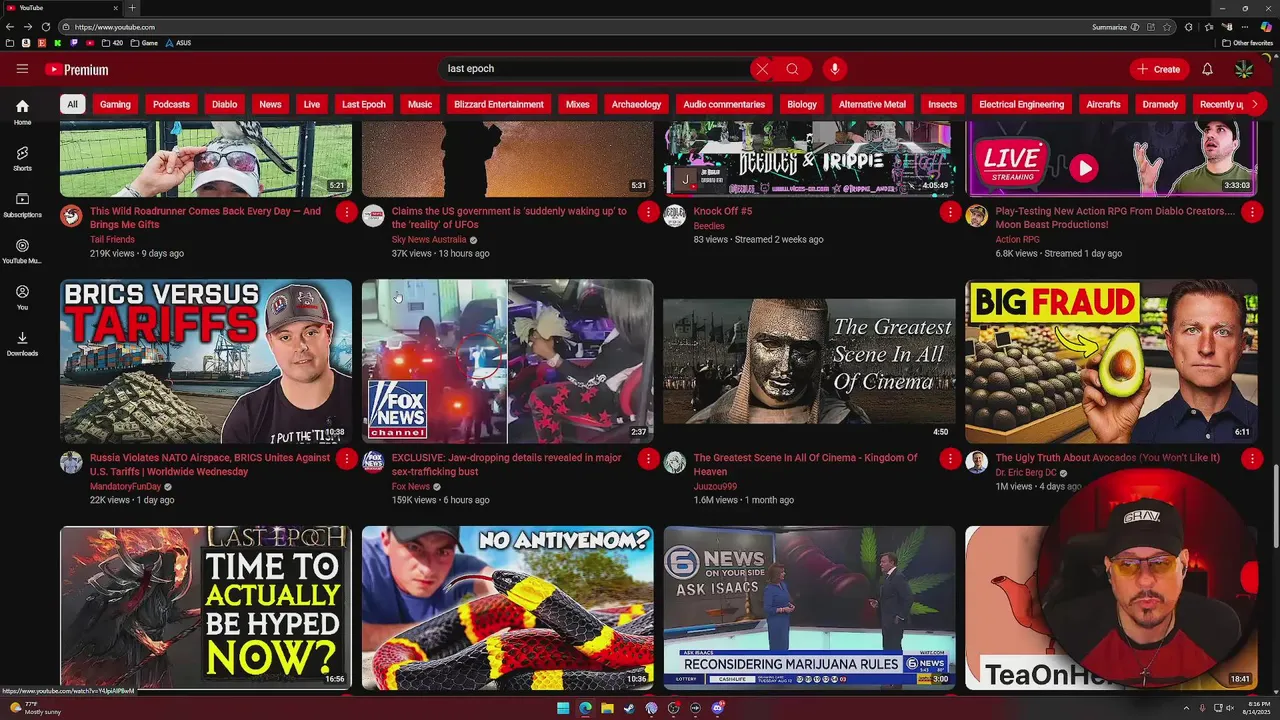
Task: Open the Juuzou999 channel link
Action: click(x=715, y=487)
